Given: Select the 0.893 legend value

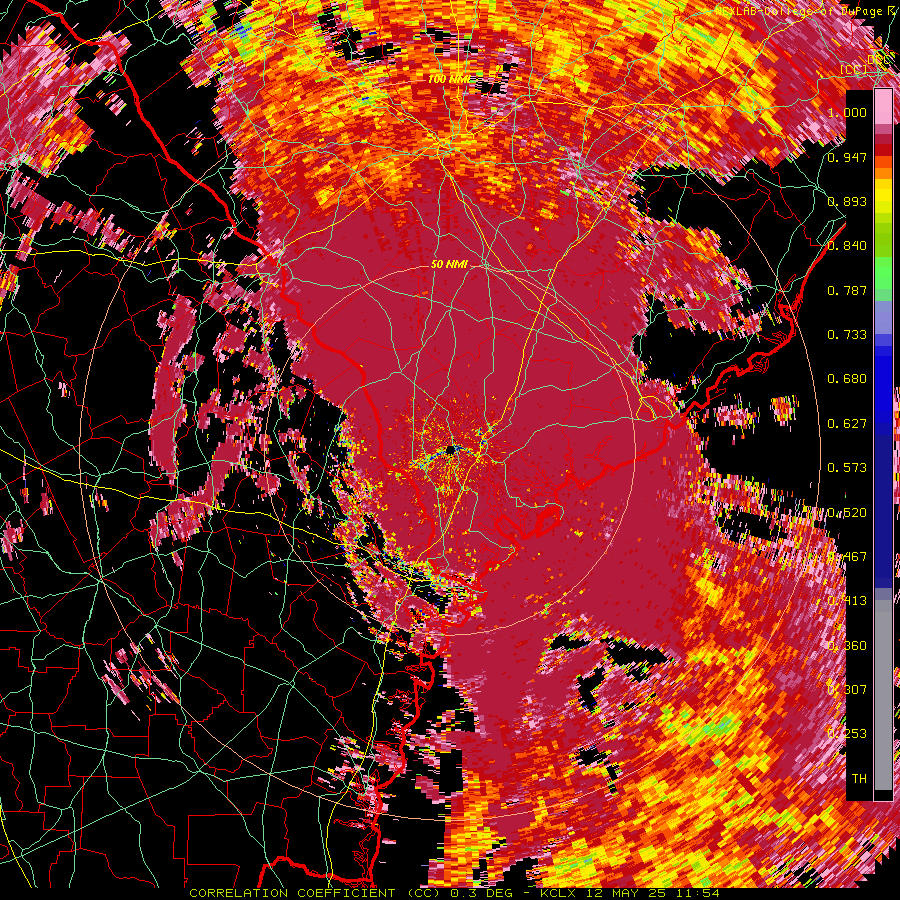Looking at the screenshot, I should click(847, 201).
